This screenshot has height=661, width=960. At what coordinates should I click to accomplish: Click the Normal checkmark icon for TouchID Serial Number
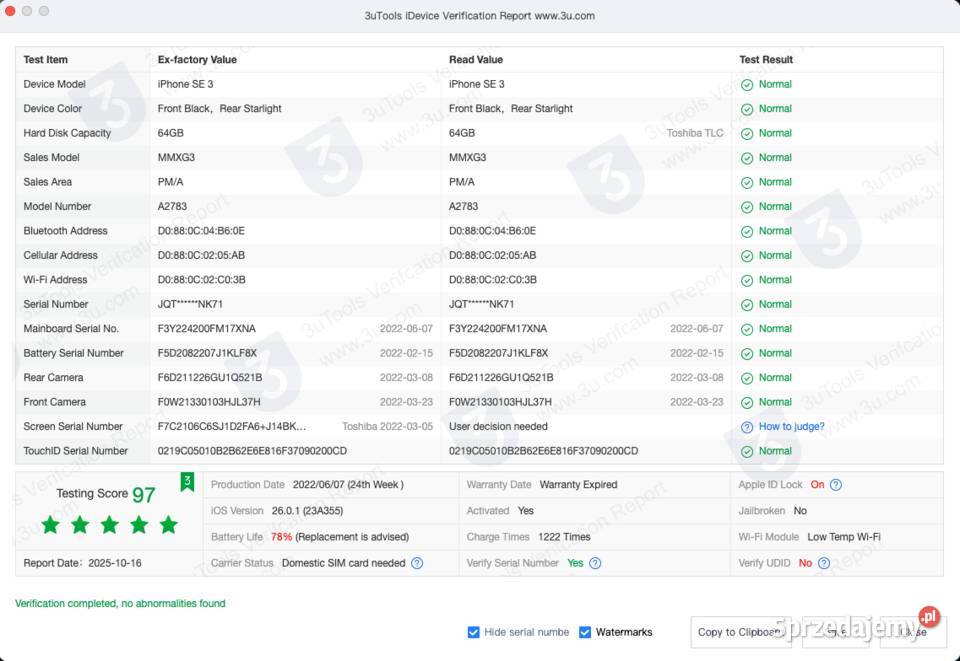(747, 451)
